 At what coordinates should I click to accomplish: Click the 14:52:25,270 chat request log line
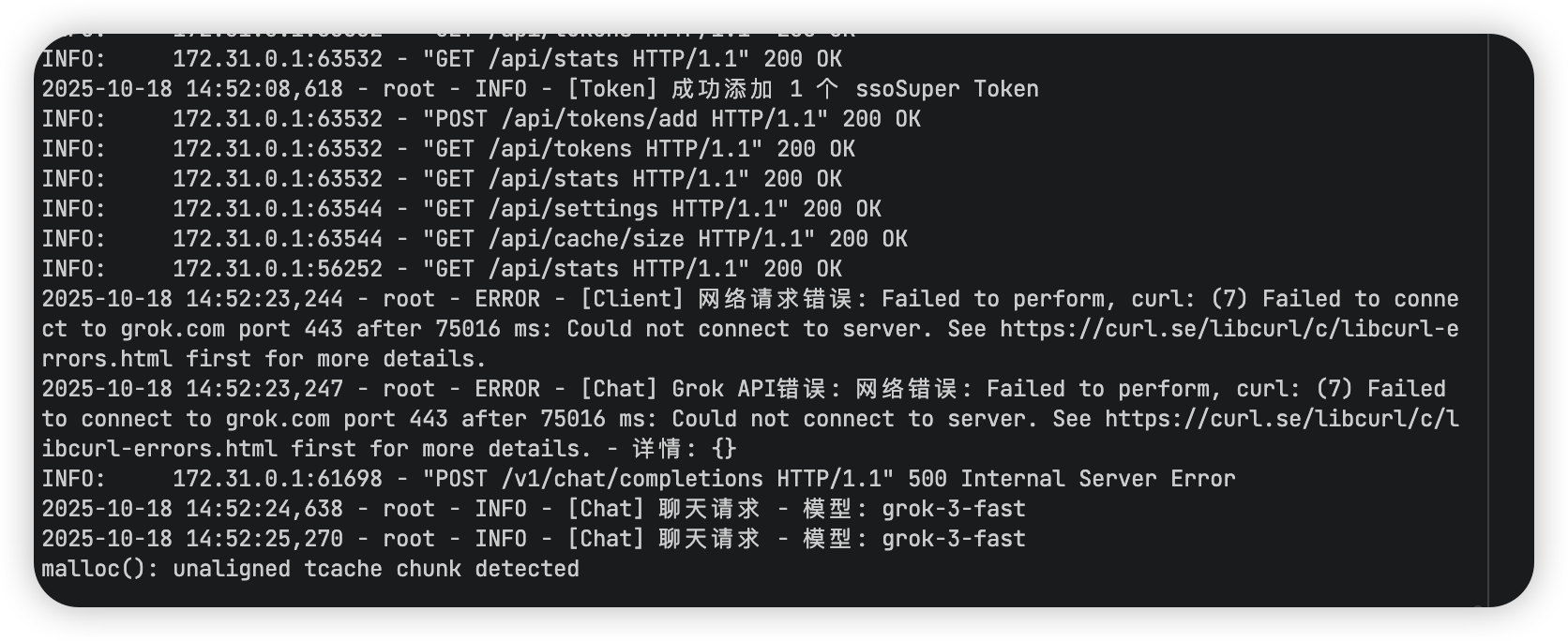pos(534,539)
